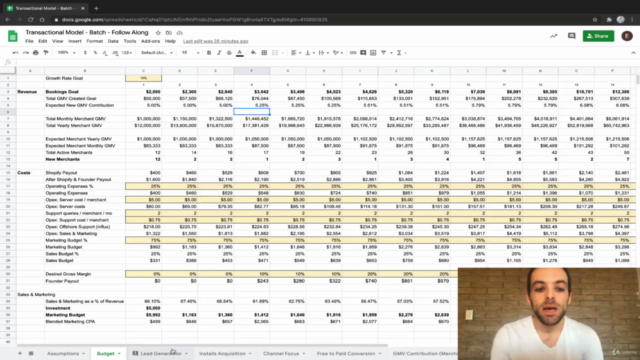Open the font size dropdown
640x360 pixels.
[x=190, y=53]
